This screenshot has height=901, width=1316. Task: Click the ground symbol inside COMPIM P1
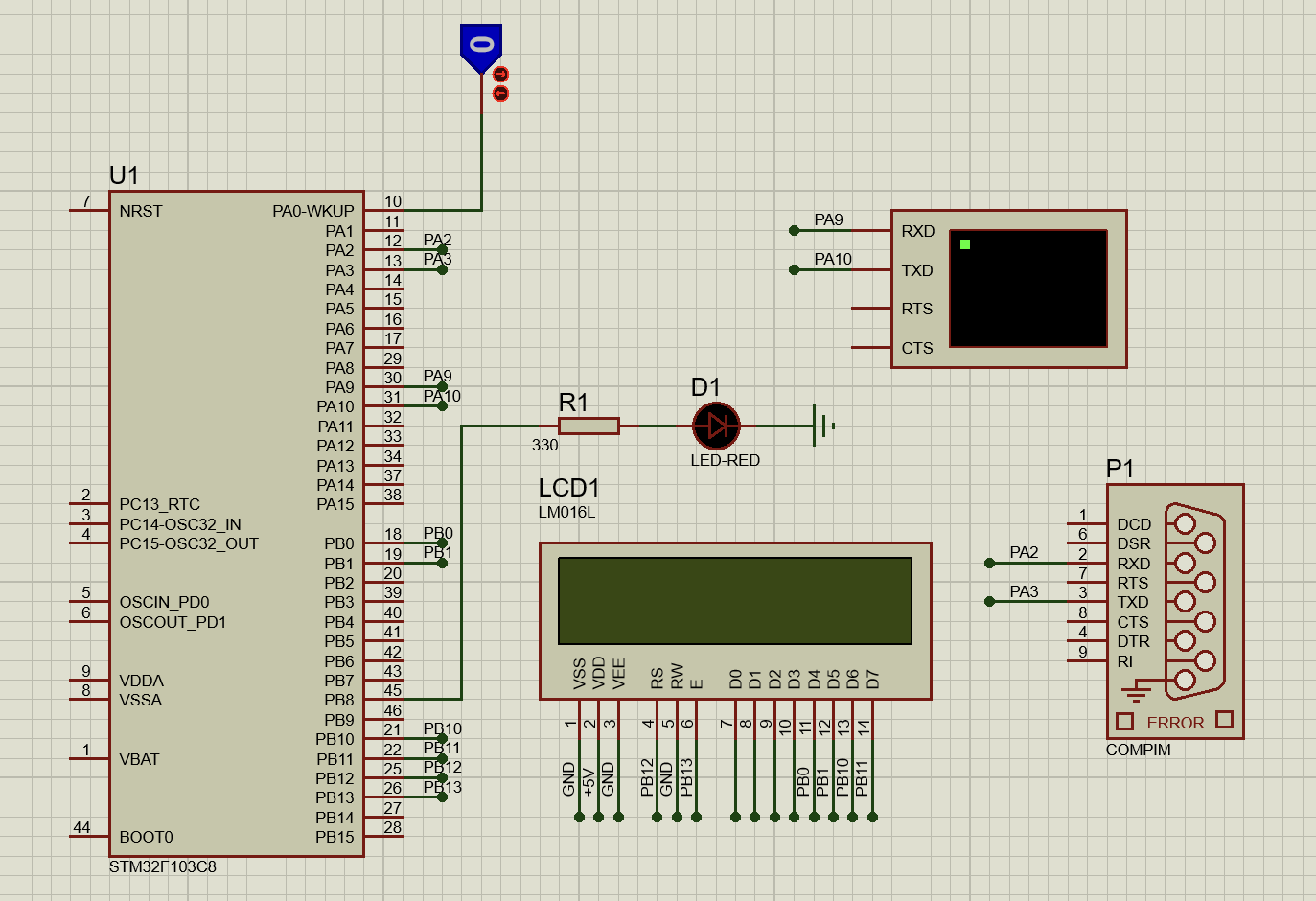1136,692
